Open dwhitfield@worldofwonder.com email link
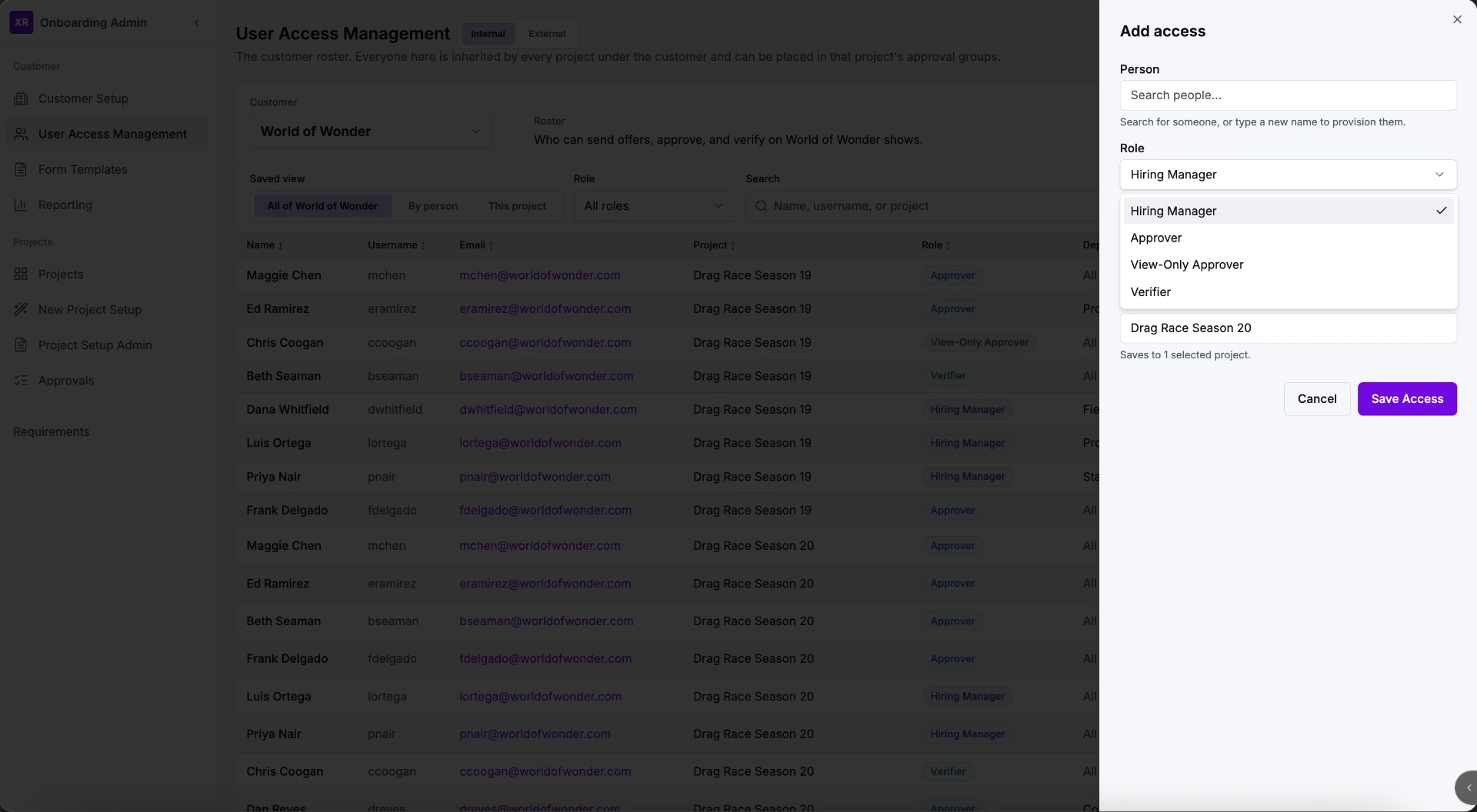The height and width of the screenshot is (812, 1477). [x=548, y=410]
